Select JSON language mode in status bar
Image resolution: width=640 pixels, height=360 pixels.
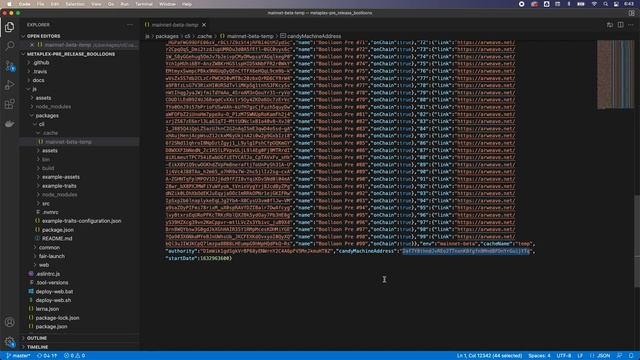600,356
